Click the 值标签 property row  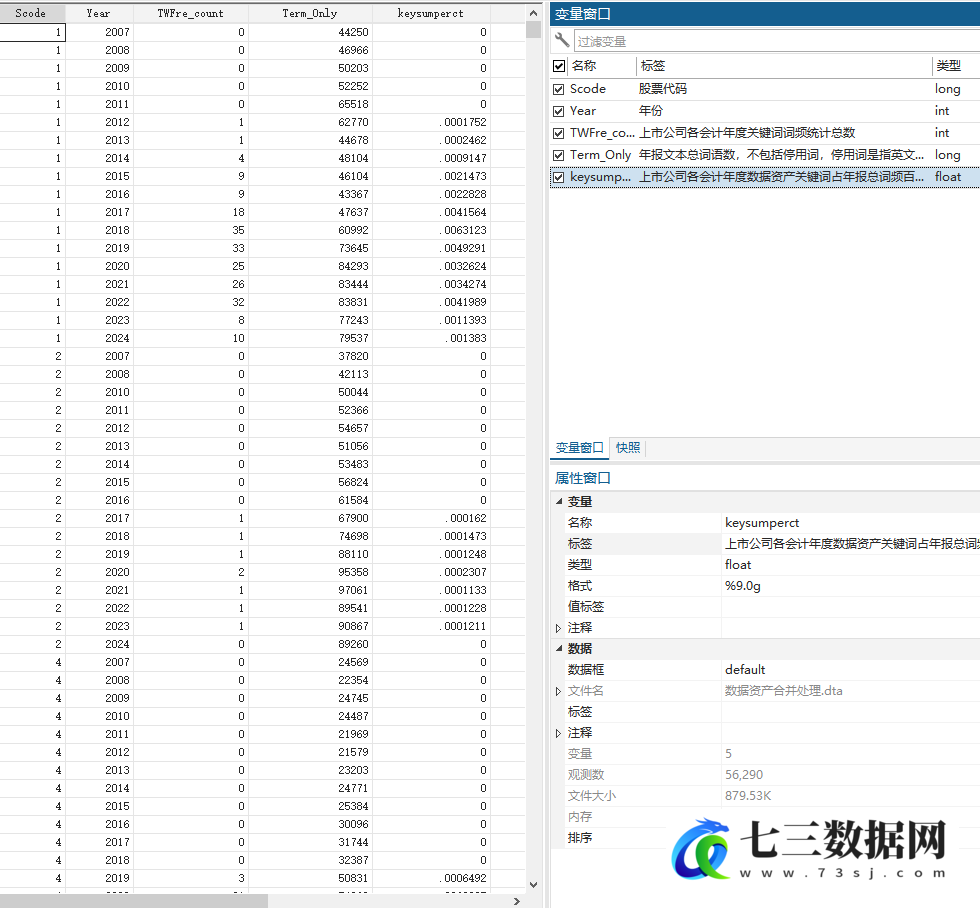[x=766, y=607]
